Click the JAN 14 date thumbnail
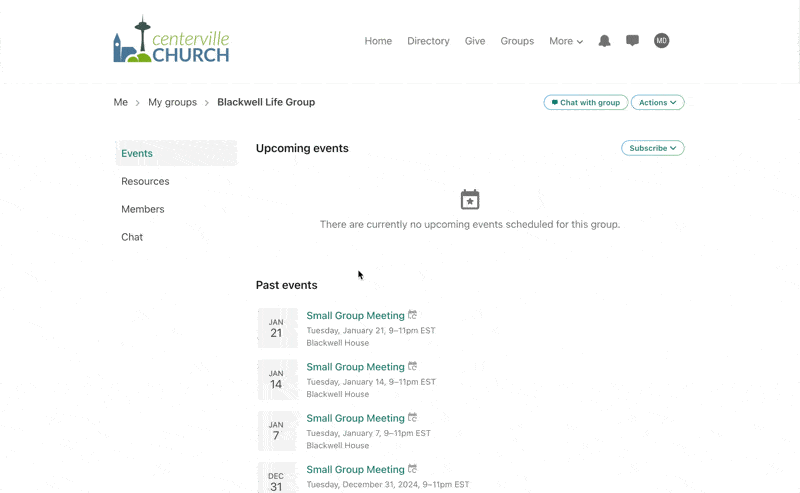 pos(276,379)
